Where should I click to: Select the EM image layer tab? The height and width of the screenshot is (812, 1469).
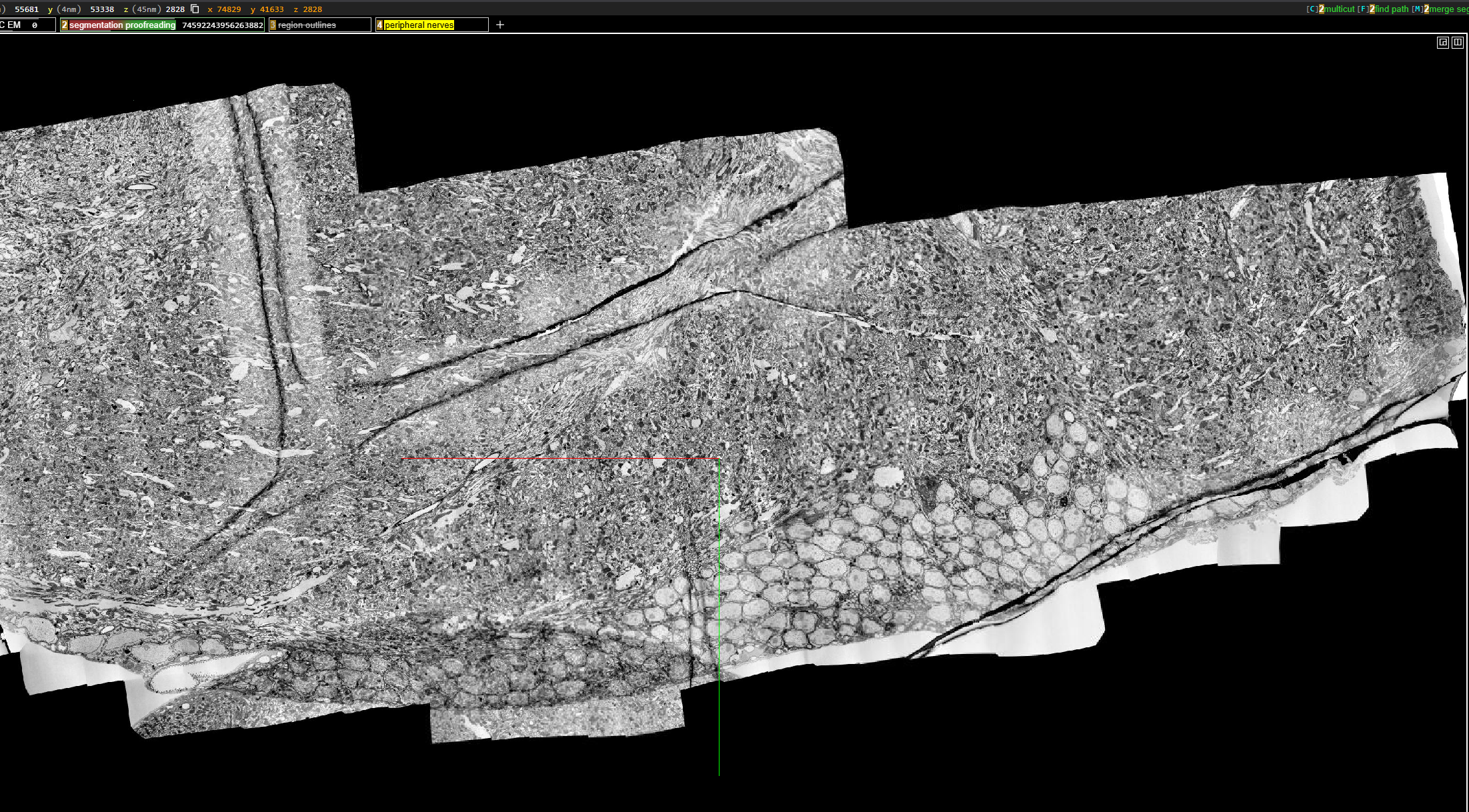pos(13,25)
